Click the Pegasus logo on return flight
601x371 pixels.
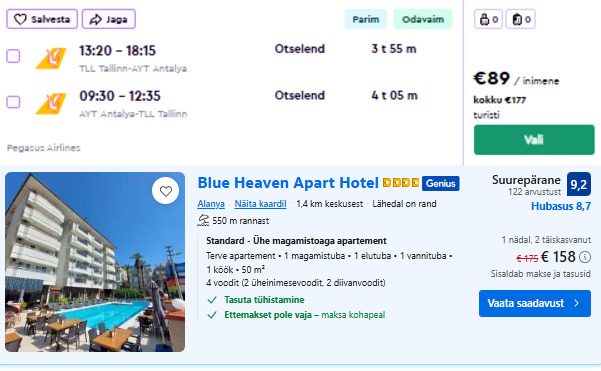point(51,103)
